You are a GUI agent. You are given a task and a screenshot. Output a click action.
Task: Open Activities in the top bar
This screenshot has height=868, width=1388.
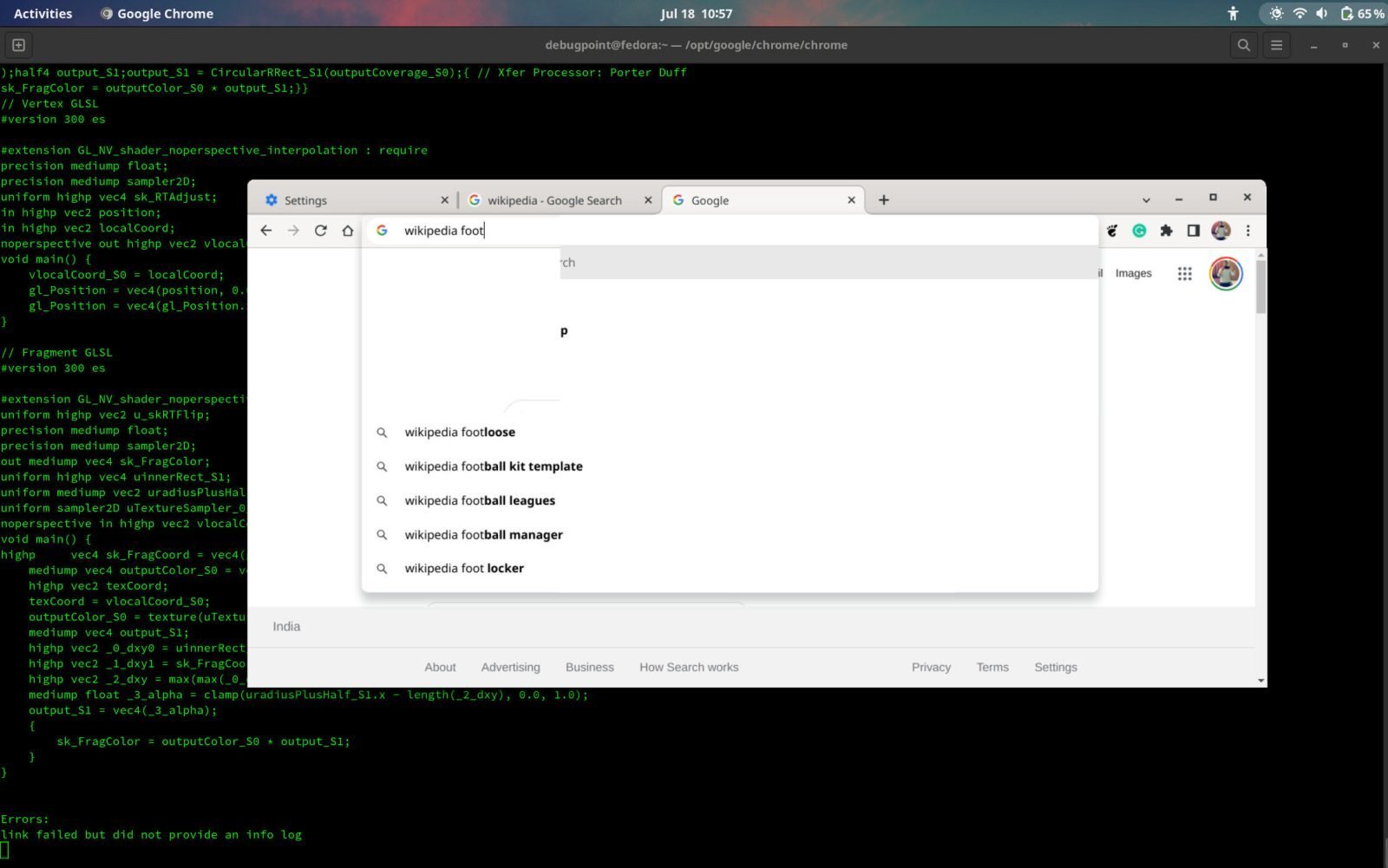pyautogui.click(x=43, y=13)
